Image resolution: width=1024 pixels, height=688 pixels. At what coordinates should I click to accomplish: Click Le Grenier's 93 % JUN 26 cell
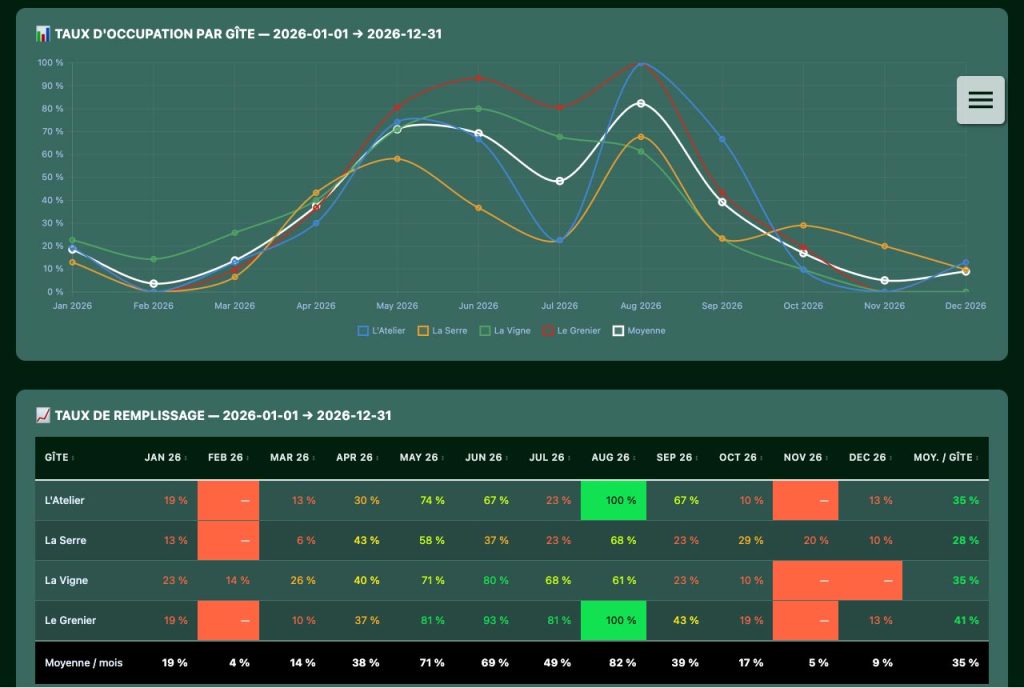(x=486, y=620)
